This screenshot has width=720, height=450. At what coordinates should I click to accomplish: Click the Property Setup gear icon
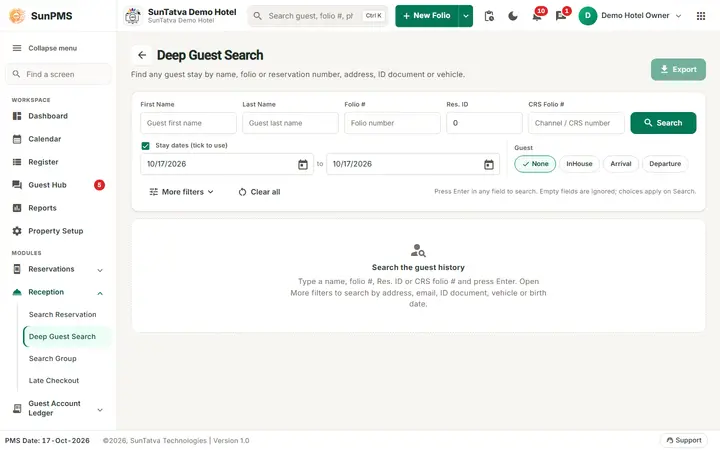tap(17, 231)
